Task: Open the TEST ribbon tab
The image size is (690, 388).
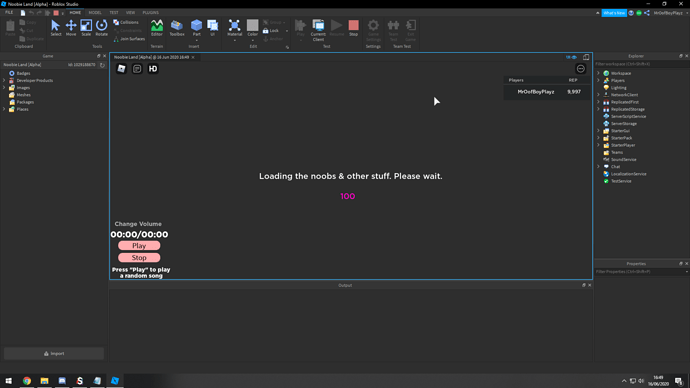Action: click(114, 13)
